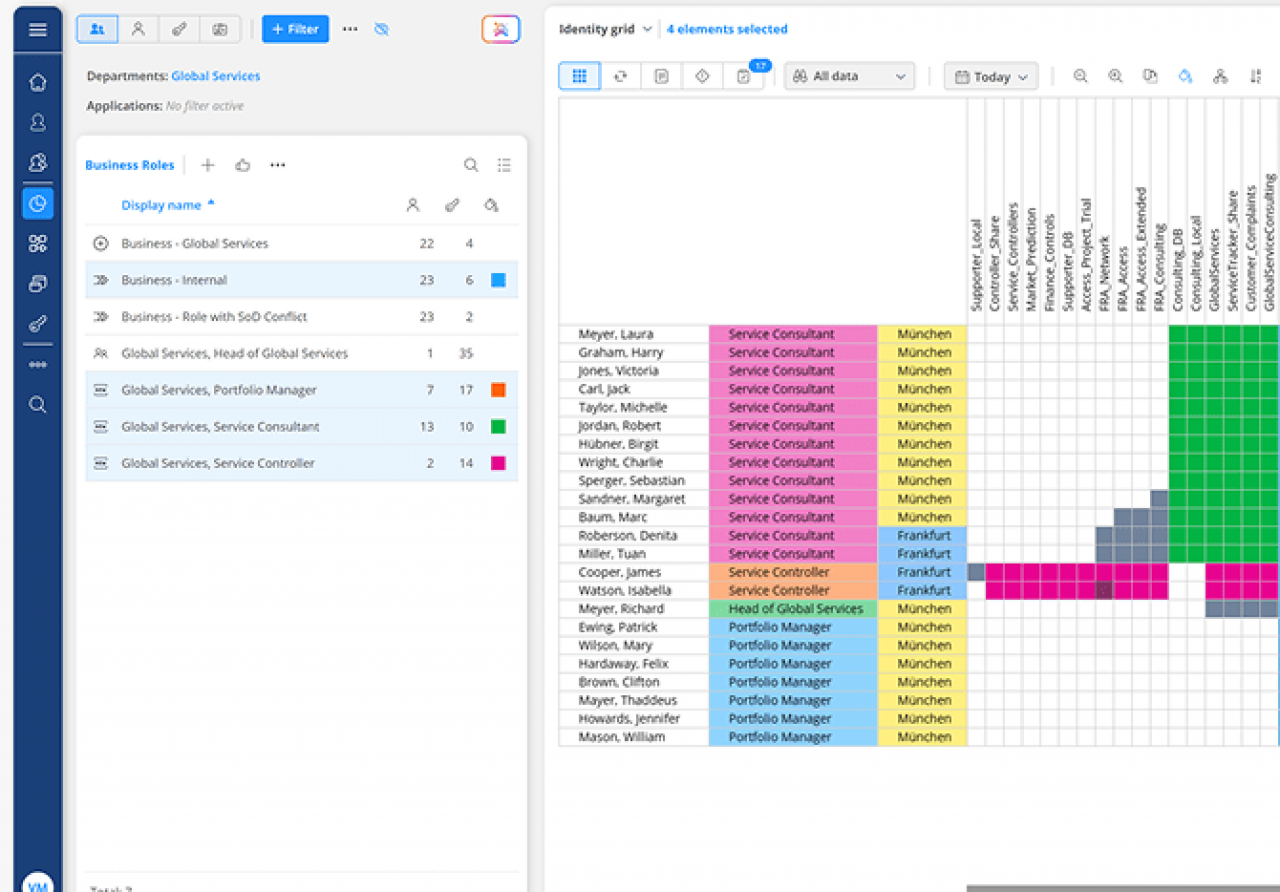Select the zoom out icon in grid toolbar
Image resolution: width=1280 pixels, height=892 pixels.
point(1080,76)
